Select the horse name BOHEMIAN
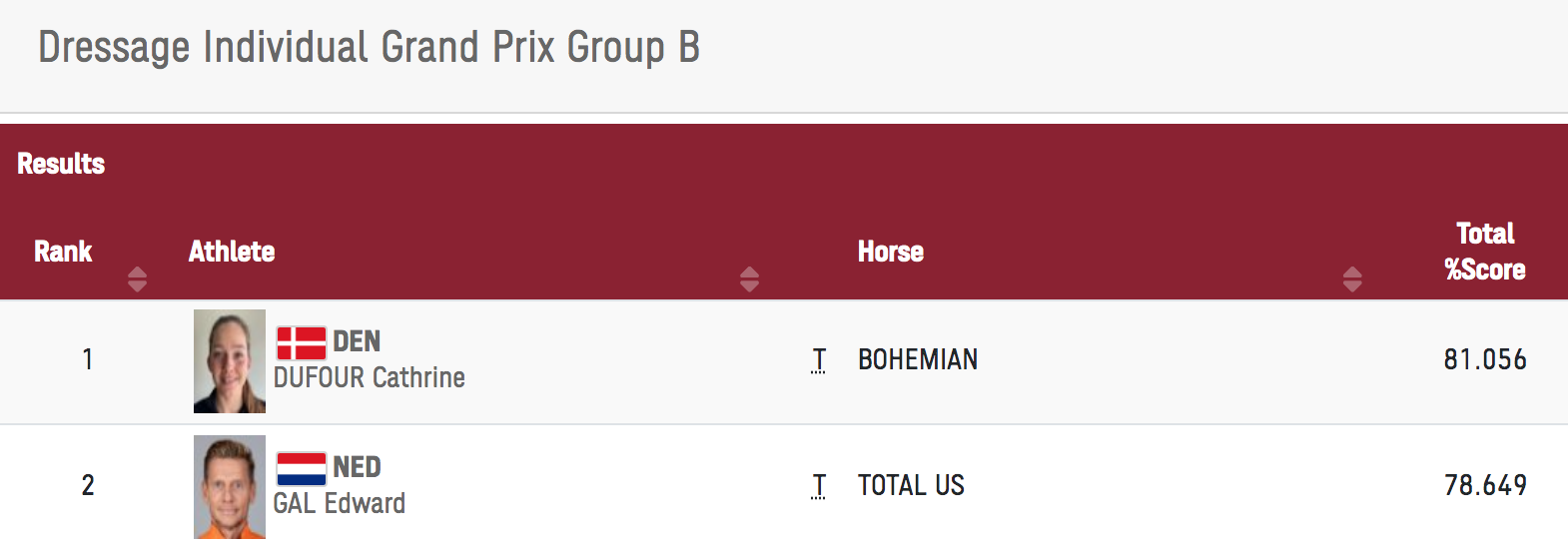This screenshot has width=1568, height=547. 918,359
